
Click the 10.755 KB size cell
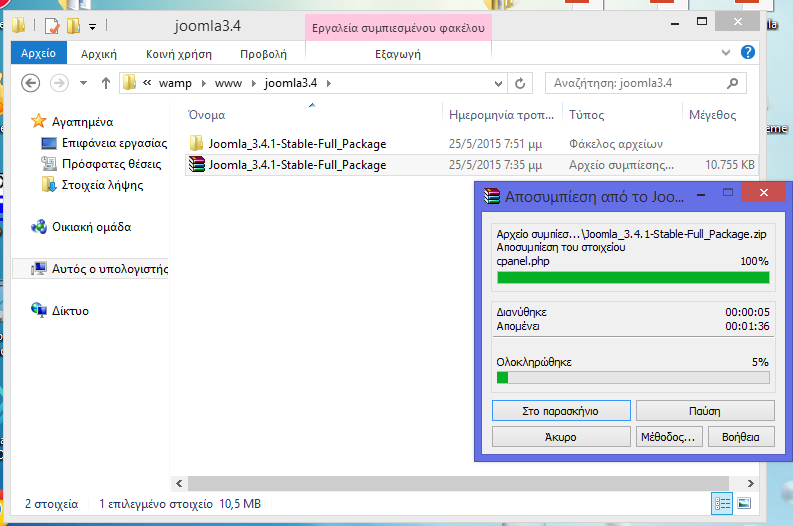[x=729, y=165]
